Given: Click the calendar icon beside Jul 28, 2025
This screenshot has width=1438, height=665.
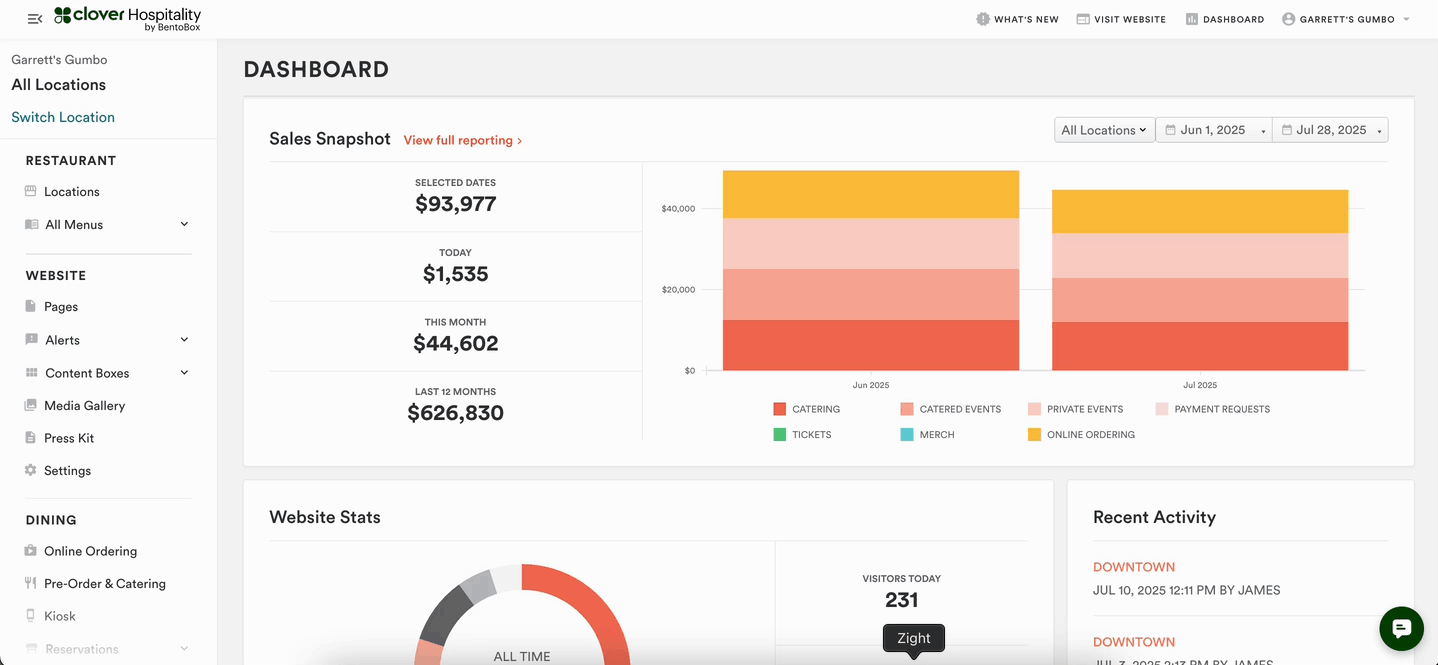Looking at the screenshot, I should click(x=1286, y=130).
